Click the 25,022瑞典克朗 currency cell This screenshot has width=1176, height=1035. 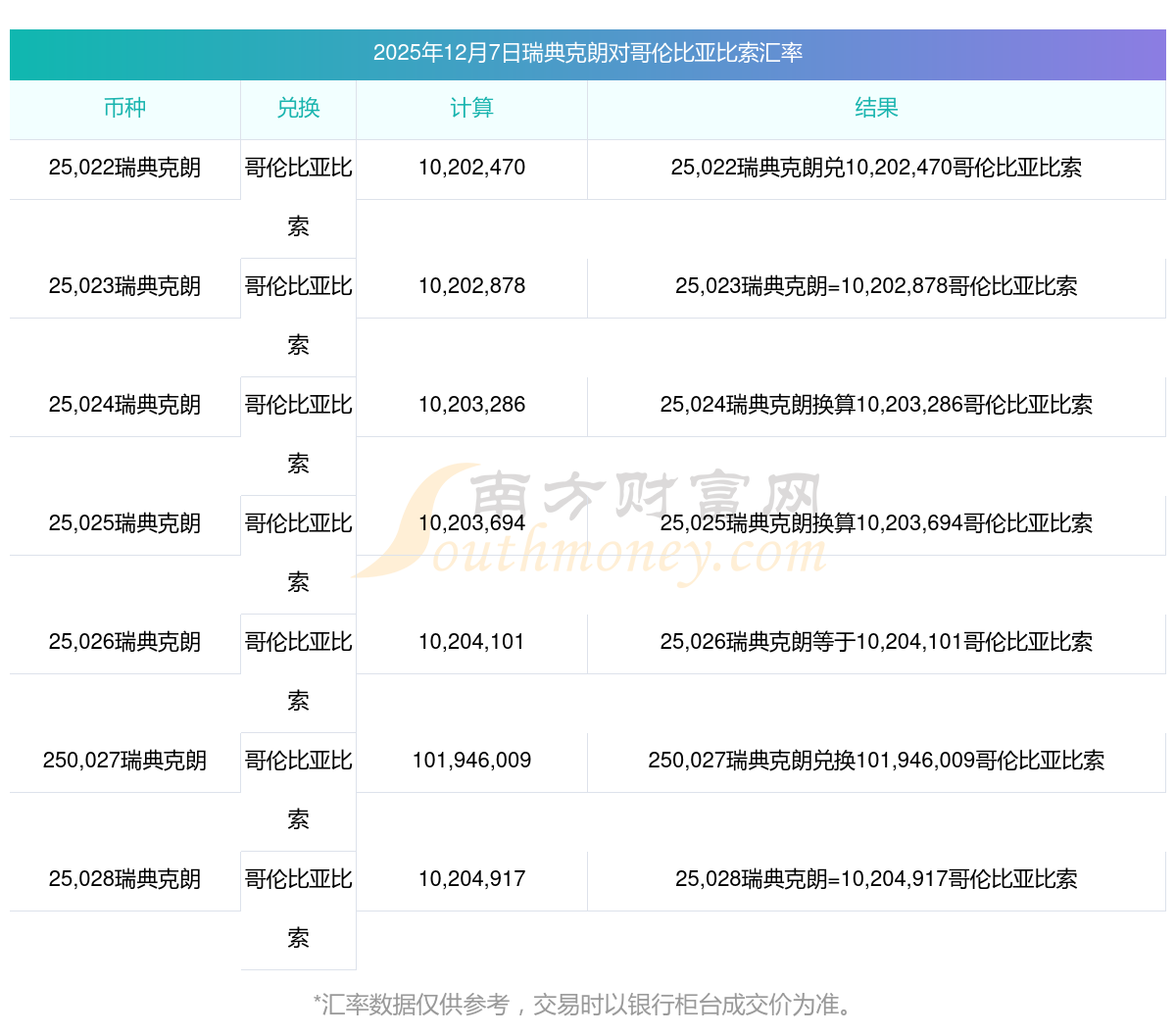click(124, 168)
